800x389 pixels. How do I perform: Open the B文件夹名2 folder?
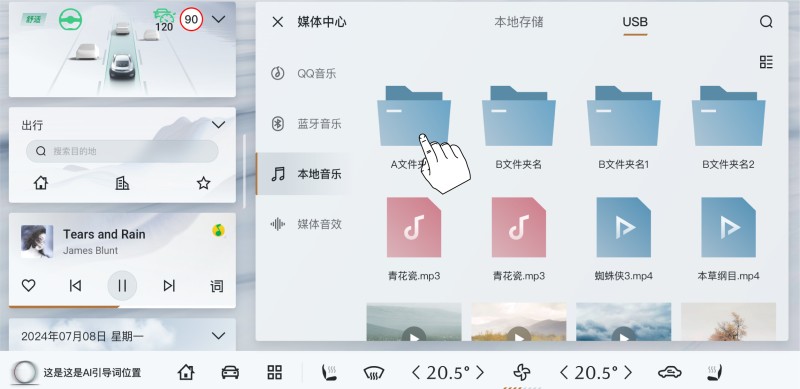coord(728,128)
